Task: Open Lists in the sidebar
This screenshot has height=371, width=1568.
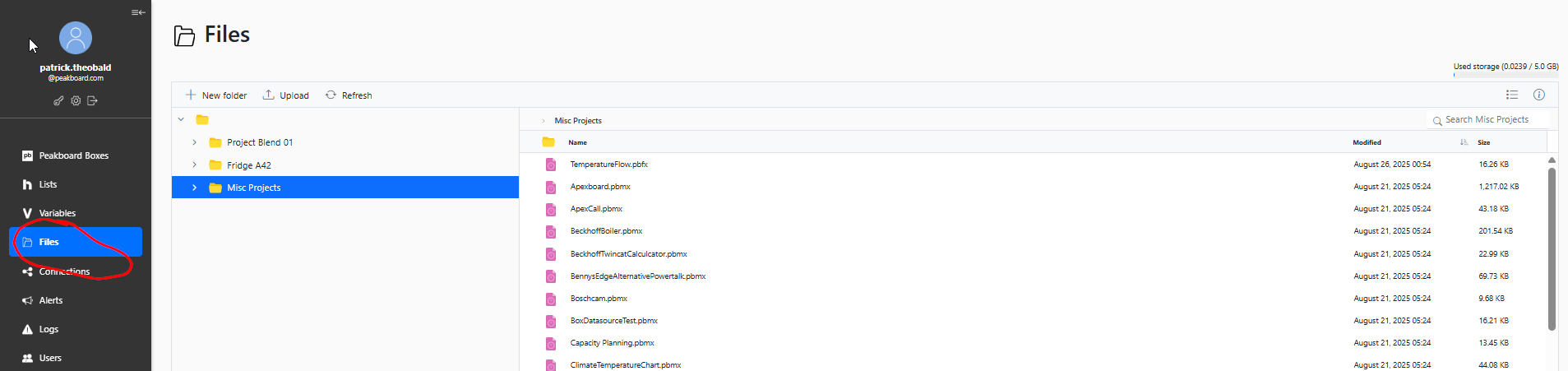Action: (x=76, y=184)
